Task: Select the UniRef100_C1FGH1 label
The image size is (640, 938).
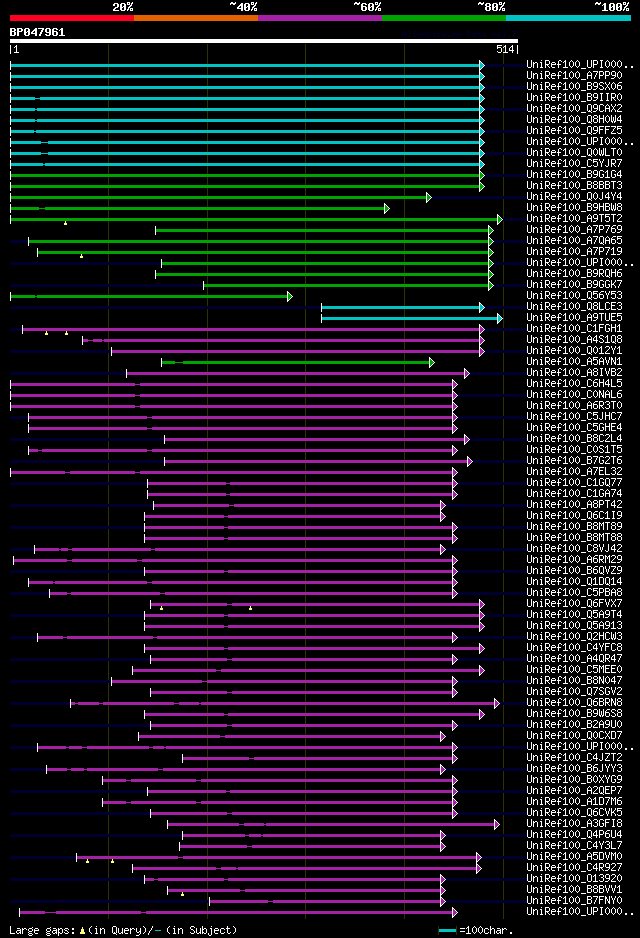Action: 574,328
